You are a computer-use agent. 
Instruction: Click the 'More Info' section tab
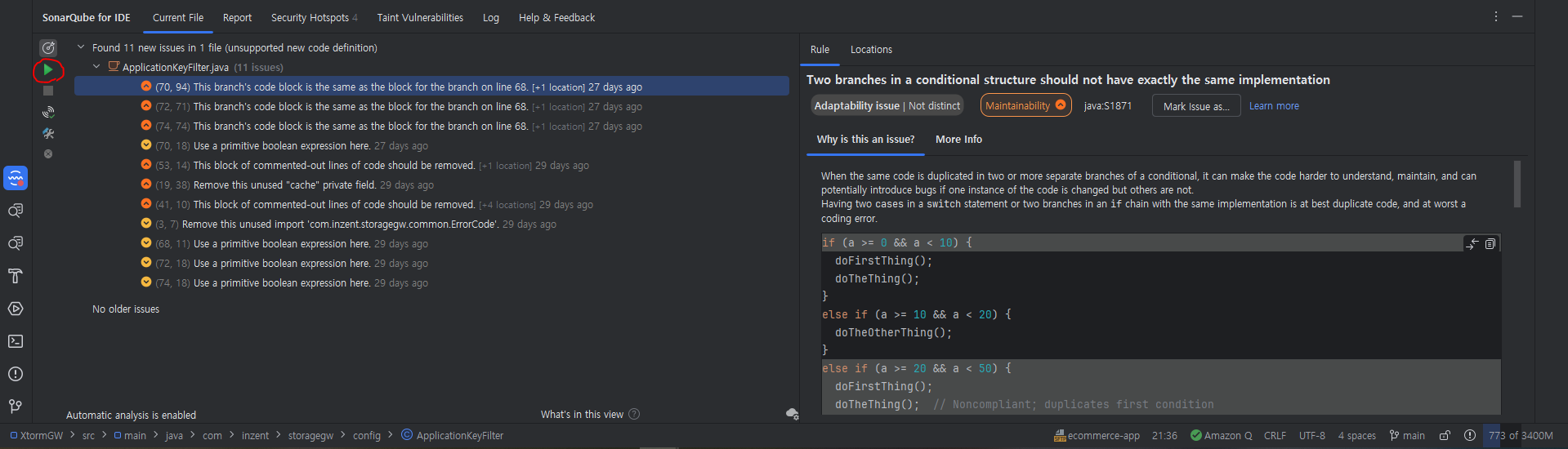click(x=958, y=140)
